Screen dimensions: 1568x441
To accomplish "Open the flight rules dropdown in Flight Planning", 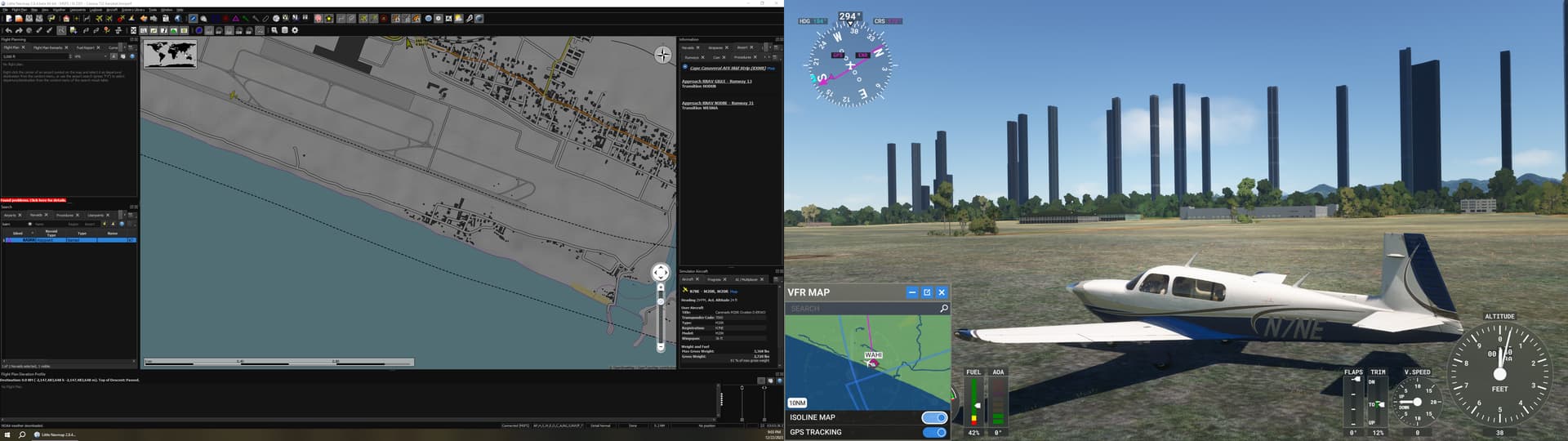I will tap(90, 56).
